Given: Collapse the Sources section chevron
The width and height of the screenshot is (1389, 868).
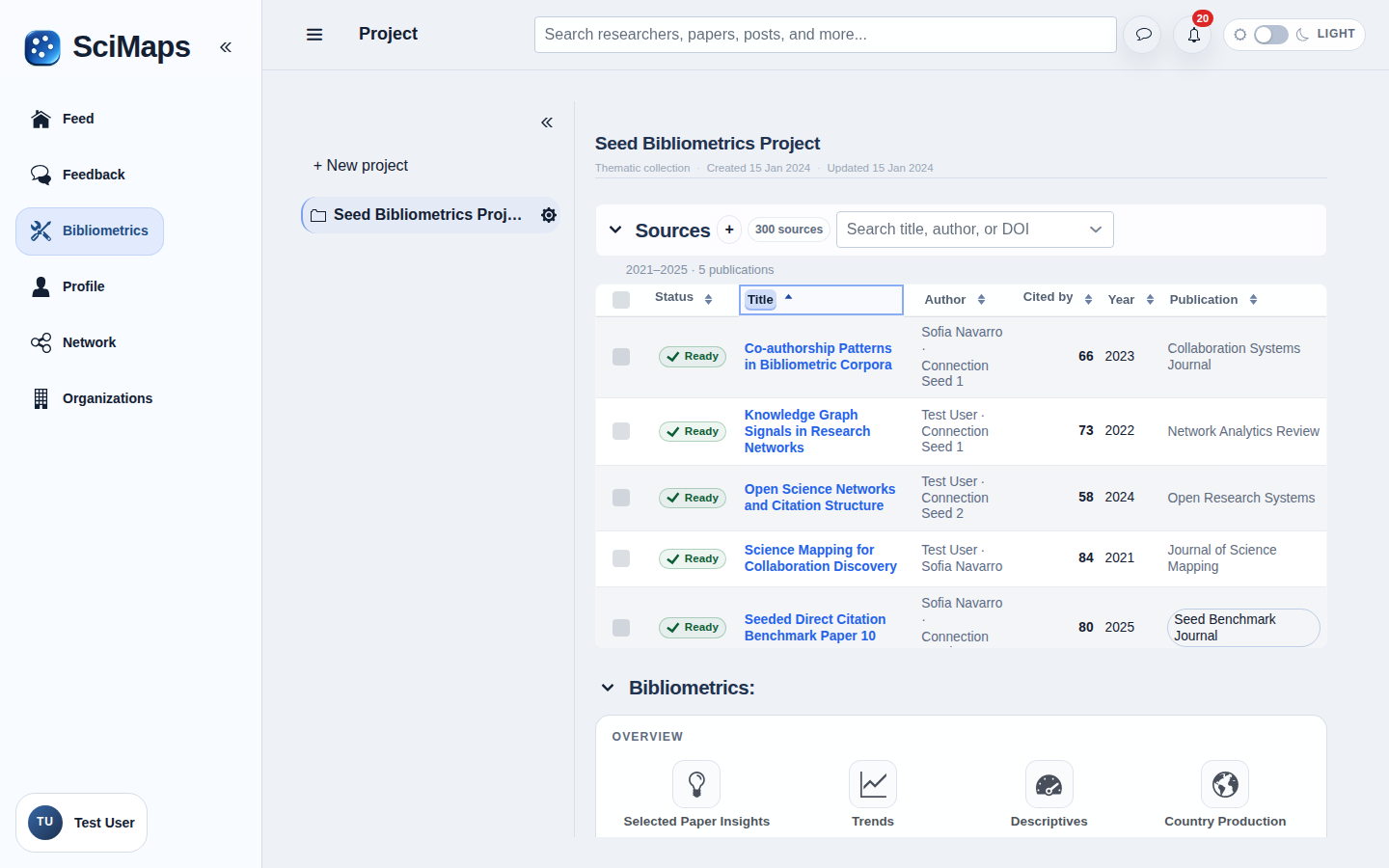Looking at the screenshot, I should pyautogui.click(x=615, y=230).
